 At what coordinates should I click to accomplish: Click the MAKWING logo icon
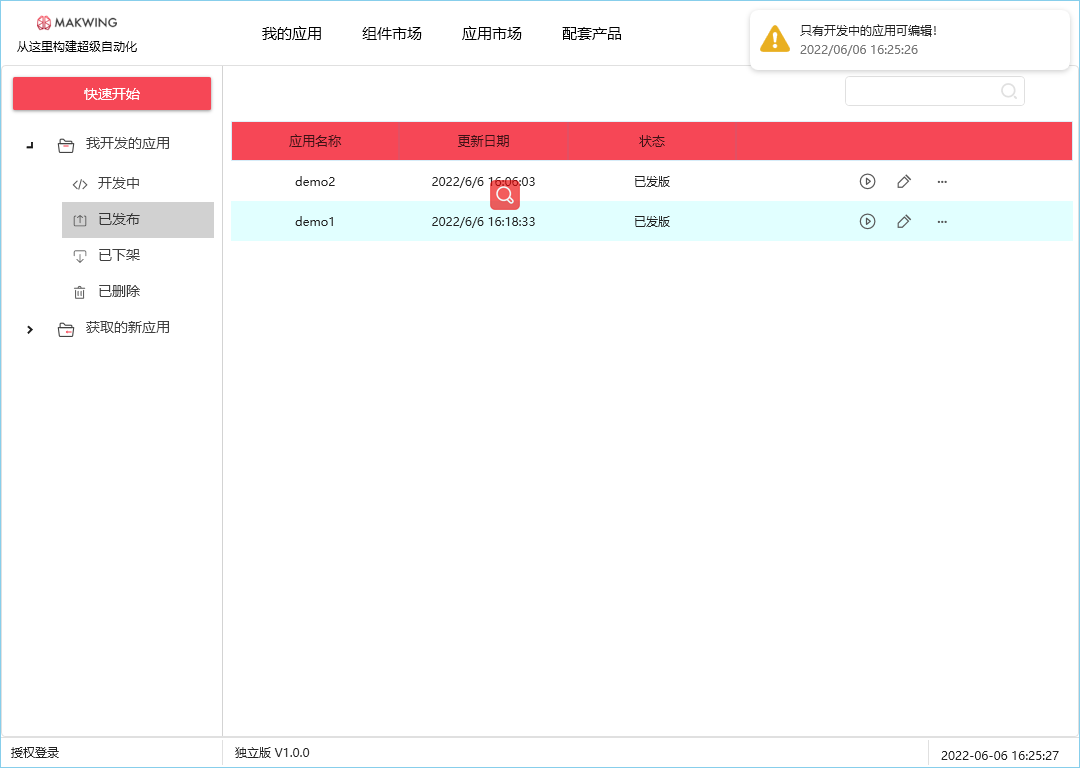(42, 20)
